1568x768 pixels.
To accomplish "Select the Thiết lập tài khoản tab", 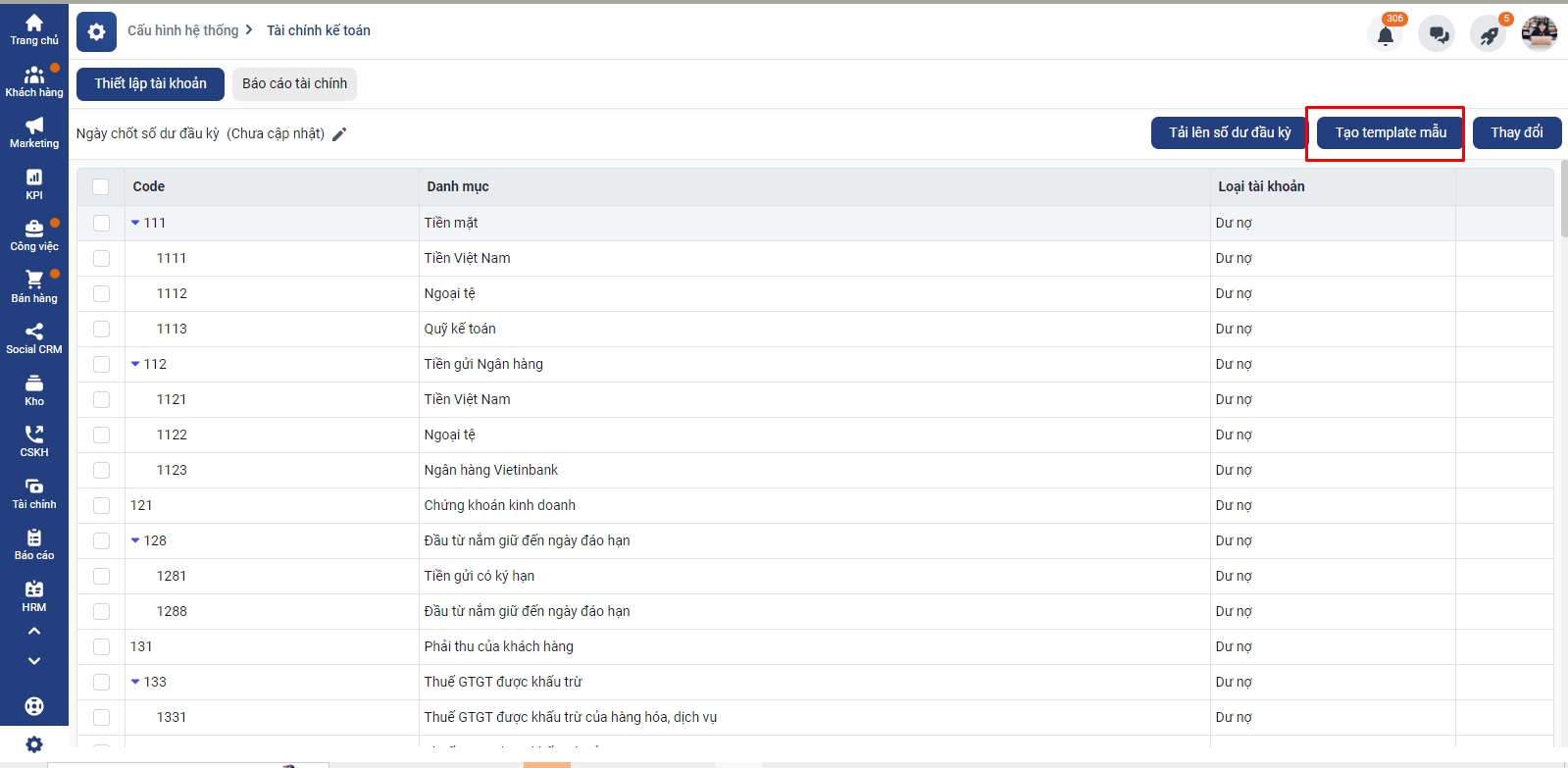I will (x=150, y=83).
